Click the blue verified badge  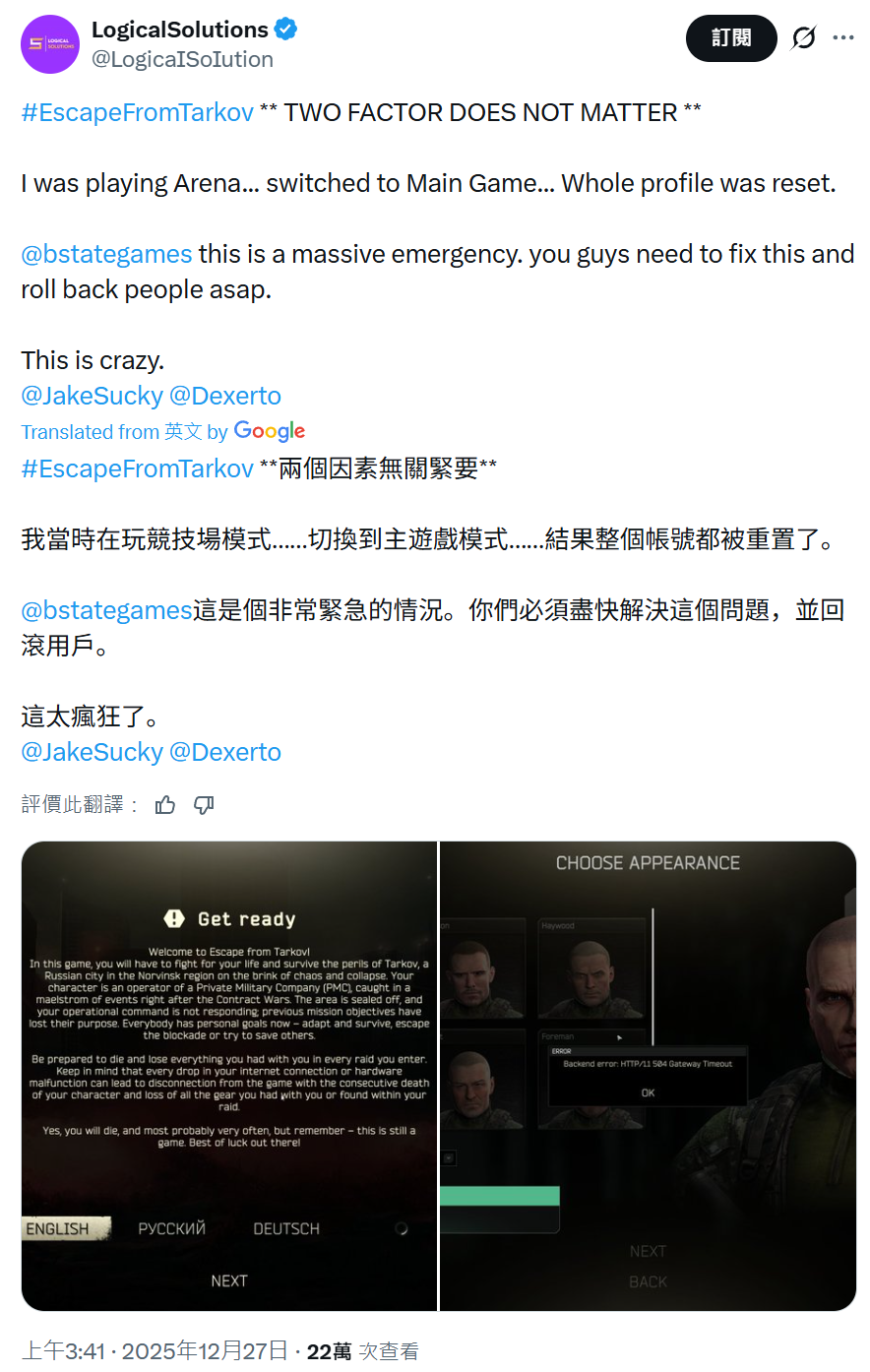(x=285, y=30)
